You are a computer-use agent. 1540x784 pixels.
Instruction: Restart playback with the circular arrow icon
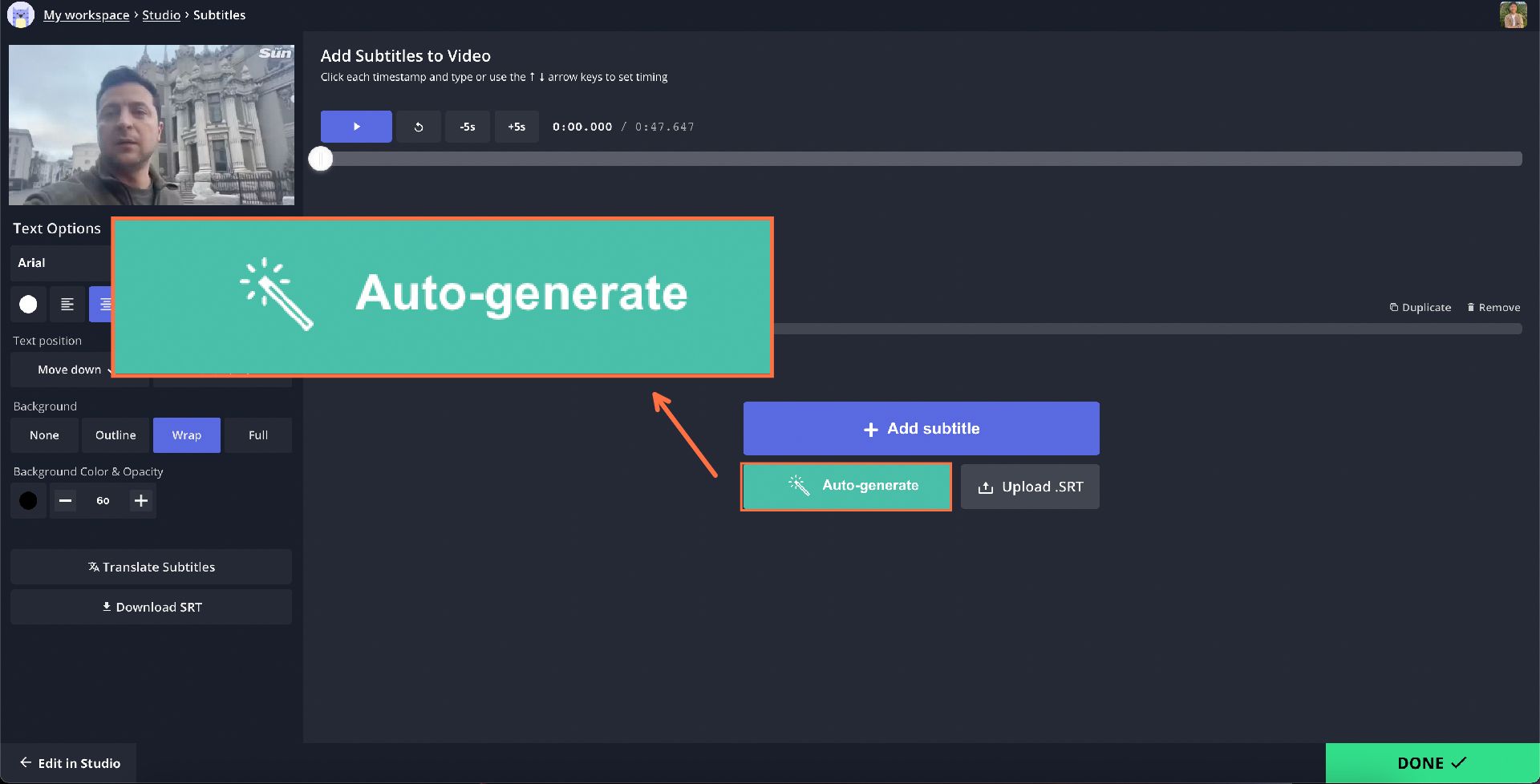(x=419, y=127)
